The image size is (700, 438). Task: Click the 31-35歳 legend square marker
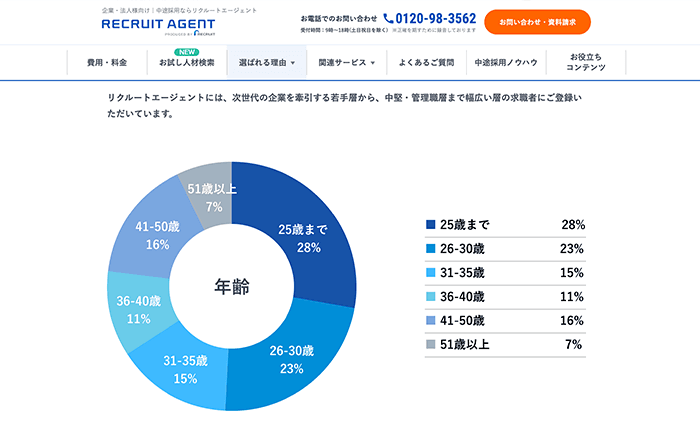point(430,273)
